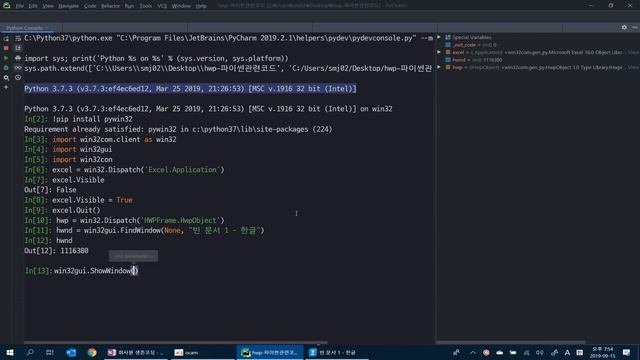Image resolution: width=640 pixels, height=360 pixels.
Task: Open volume control in system tray
Action: (540, 353)
